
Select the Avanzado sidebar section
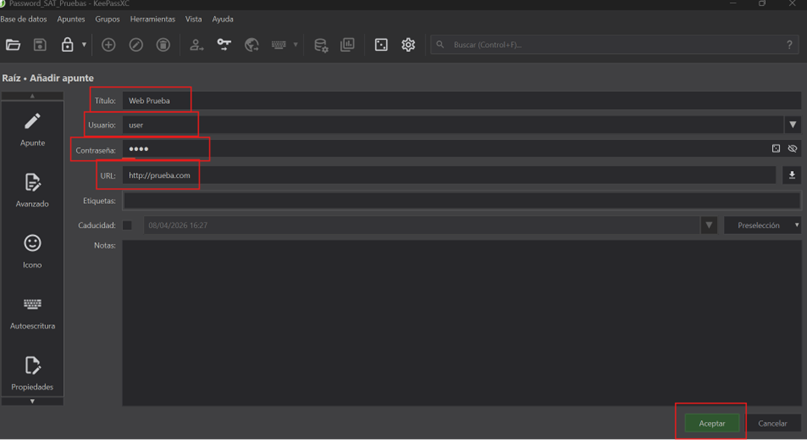pyautogui.click(x=32, y=190)
